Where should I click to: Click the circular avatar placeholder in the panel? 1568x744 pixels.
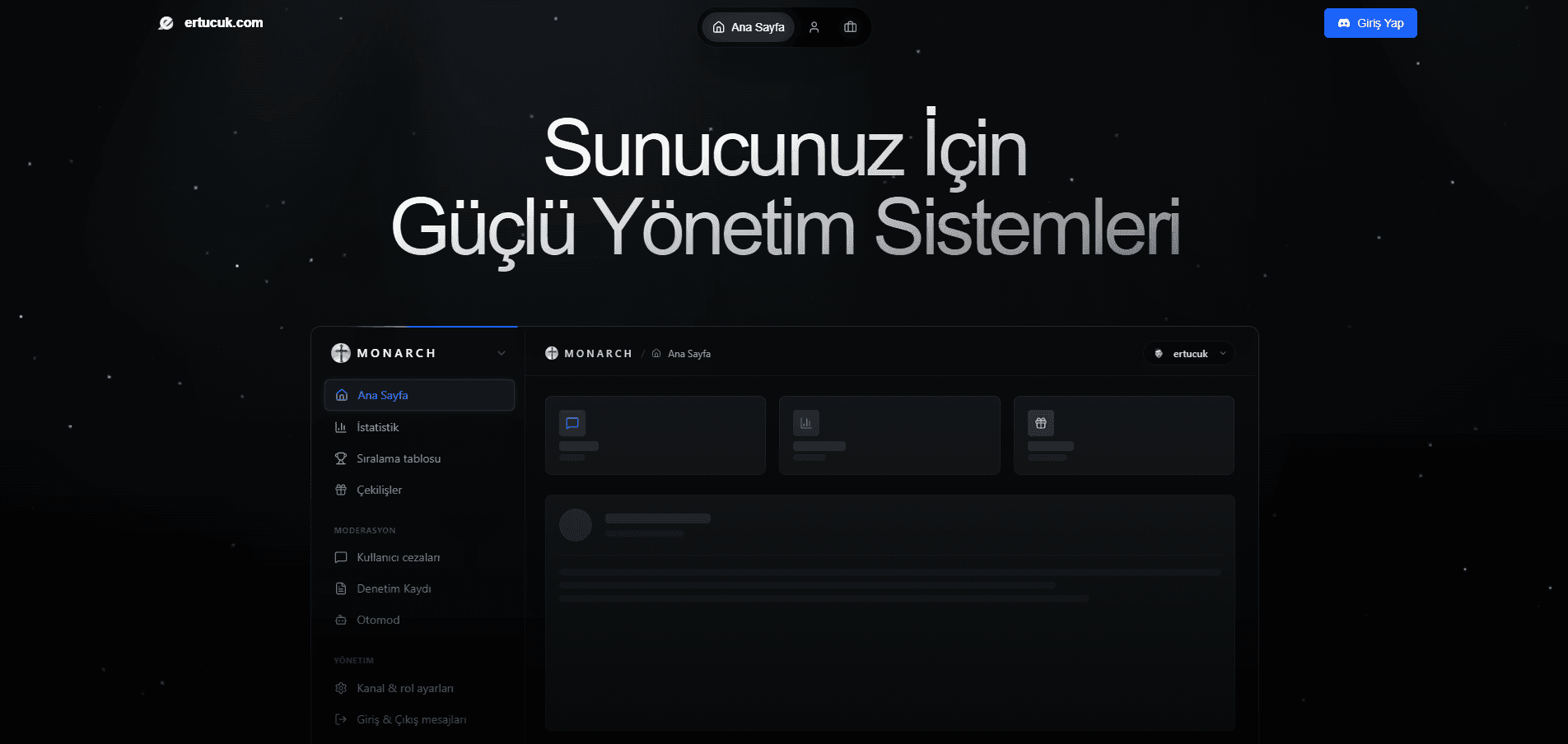point(576,525)
